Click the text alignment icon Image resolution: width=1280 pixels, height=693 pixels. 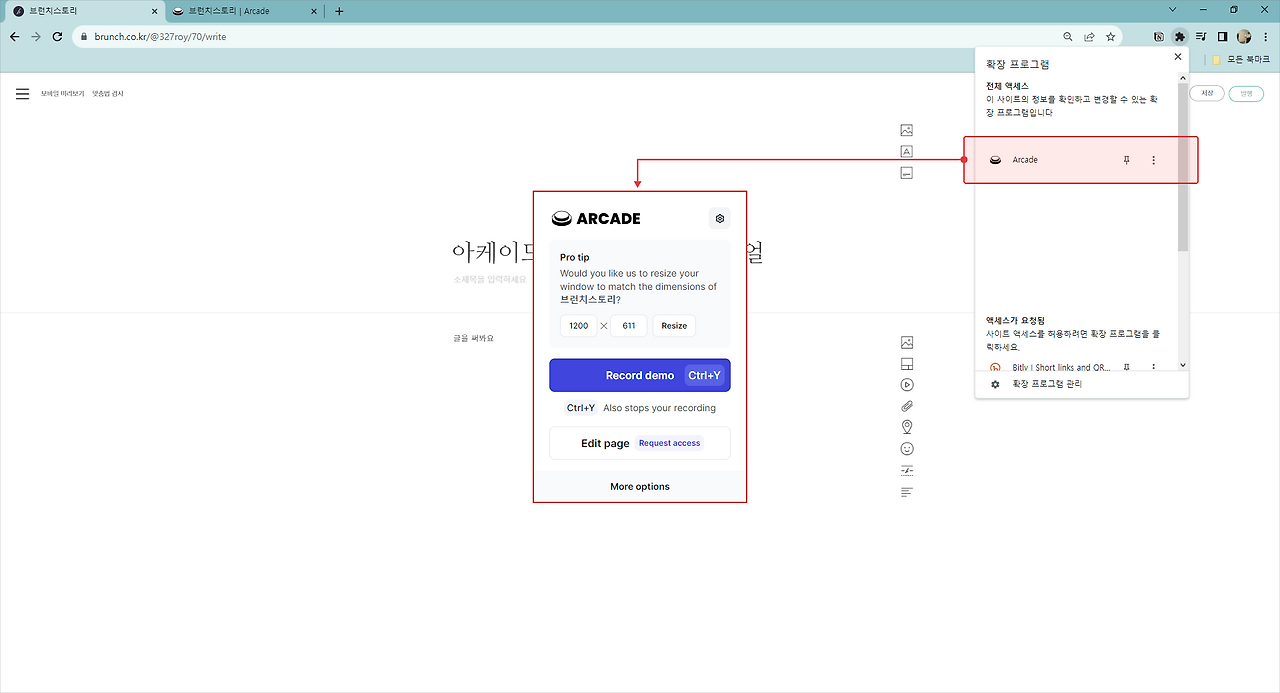[907, 492]
